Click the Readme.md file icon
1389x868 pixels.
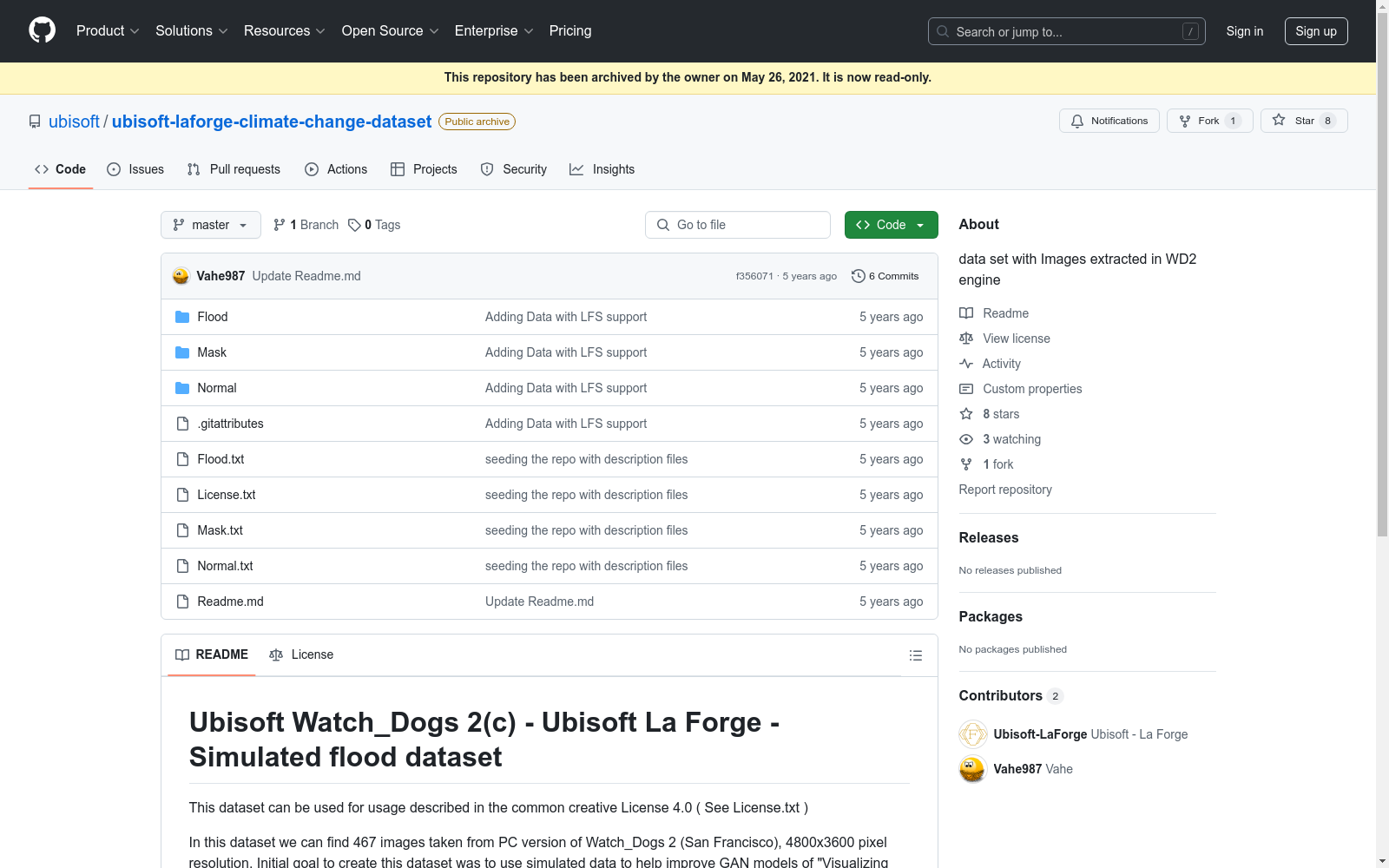[x=182, y=602]
